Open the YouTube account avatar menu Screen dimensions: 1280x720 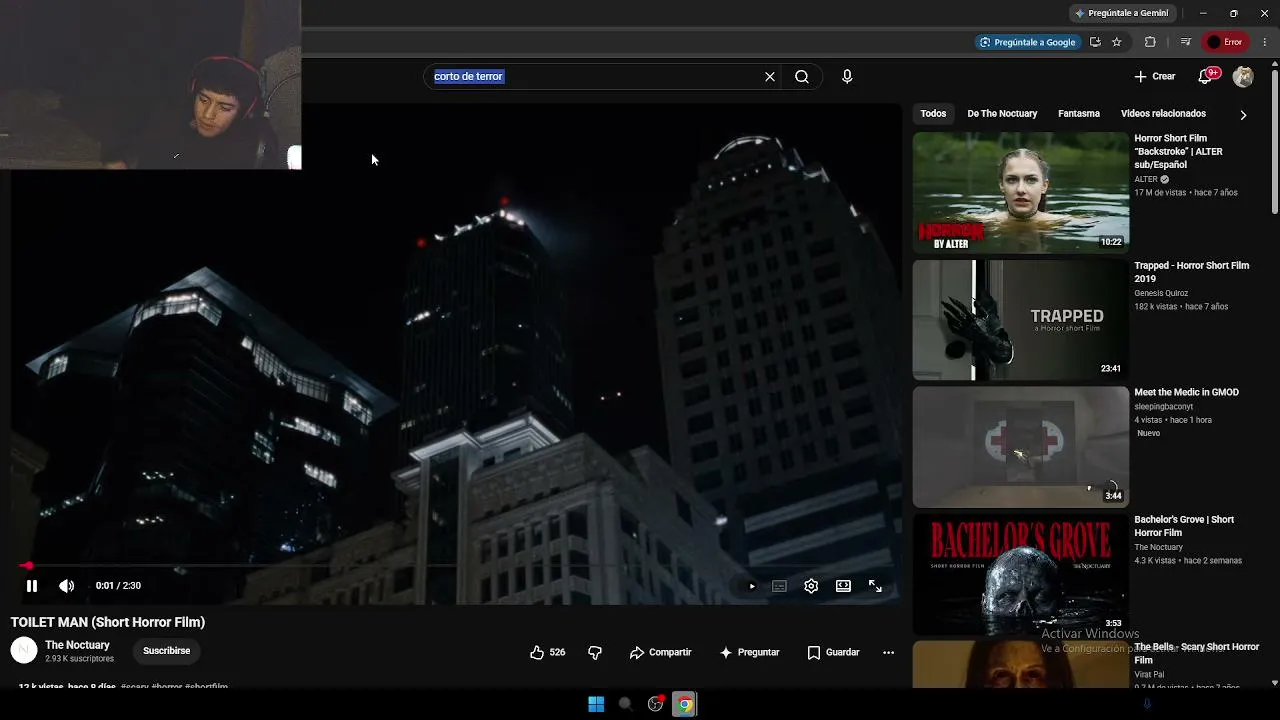point(1243,76)
